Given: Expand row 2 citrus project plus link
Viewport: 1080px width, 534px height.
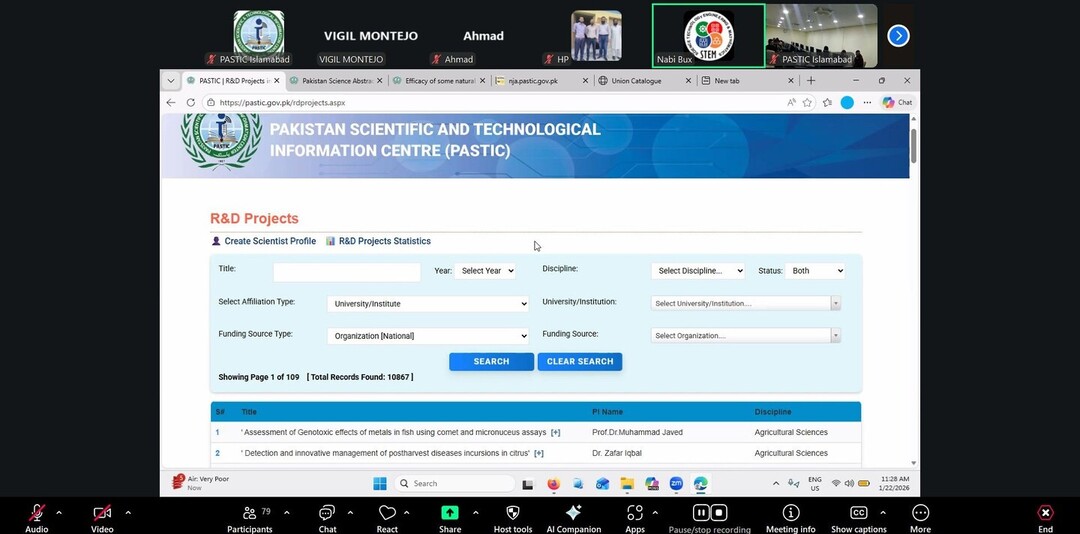Looking at the screenshot, I should (539, 453).
